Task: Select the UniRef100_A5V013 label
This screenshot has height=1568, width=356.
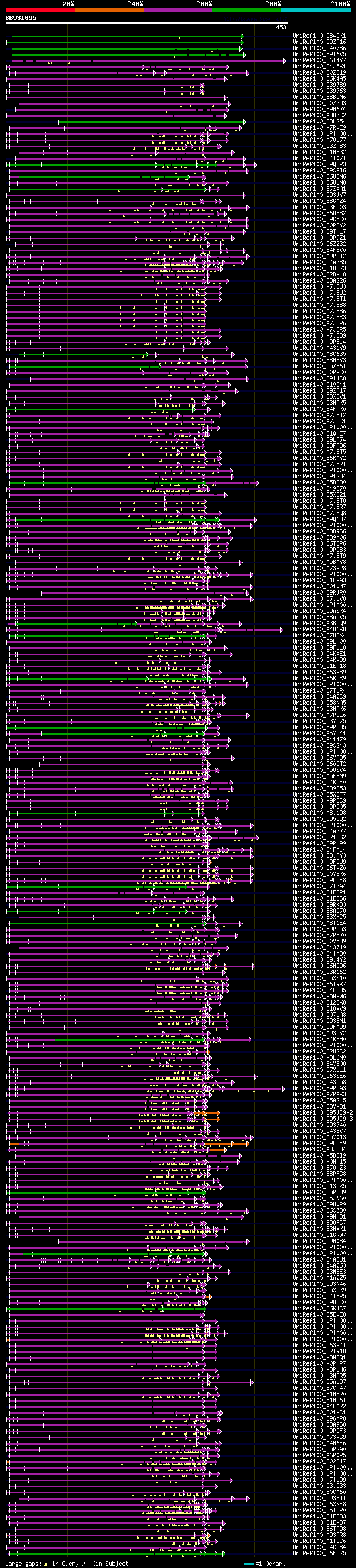Action: (x=319, y=1137)
